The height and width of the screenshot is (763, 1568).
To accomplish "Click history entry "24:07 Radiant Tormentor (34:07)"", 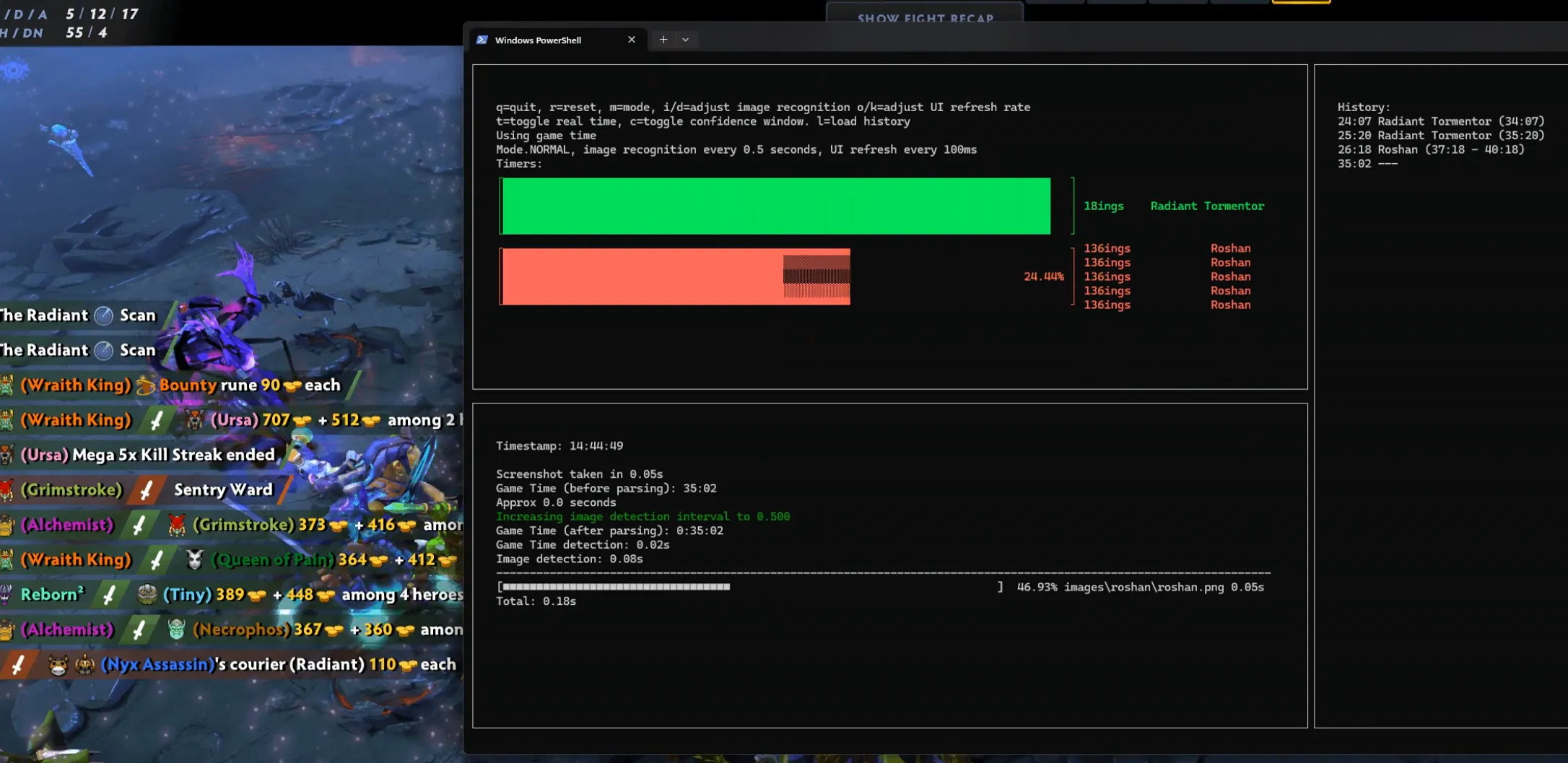I will coord(1441,121).
